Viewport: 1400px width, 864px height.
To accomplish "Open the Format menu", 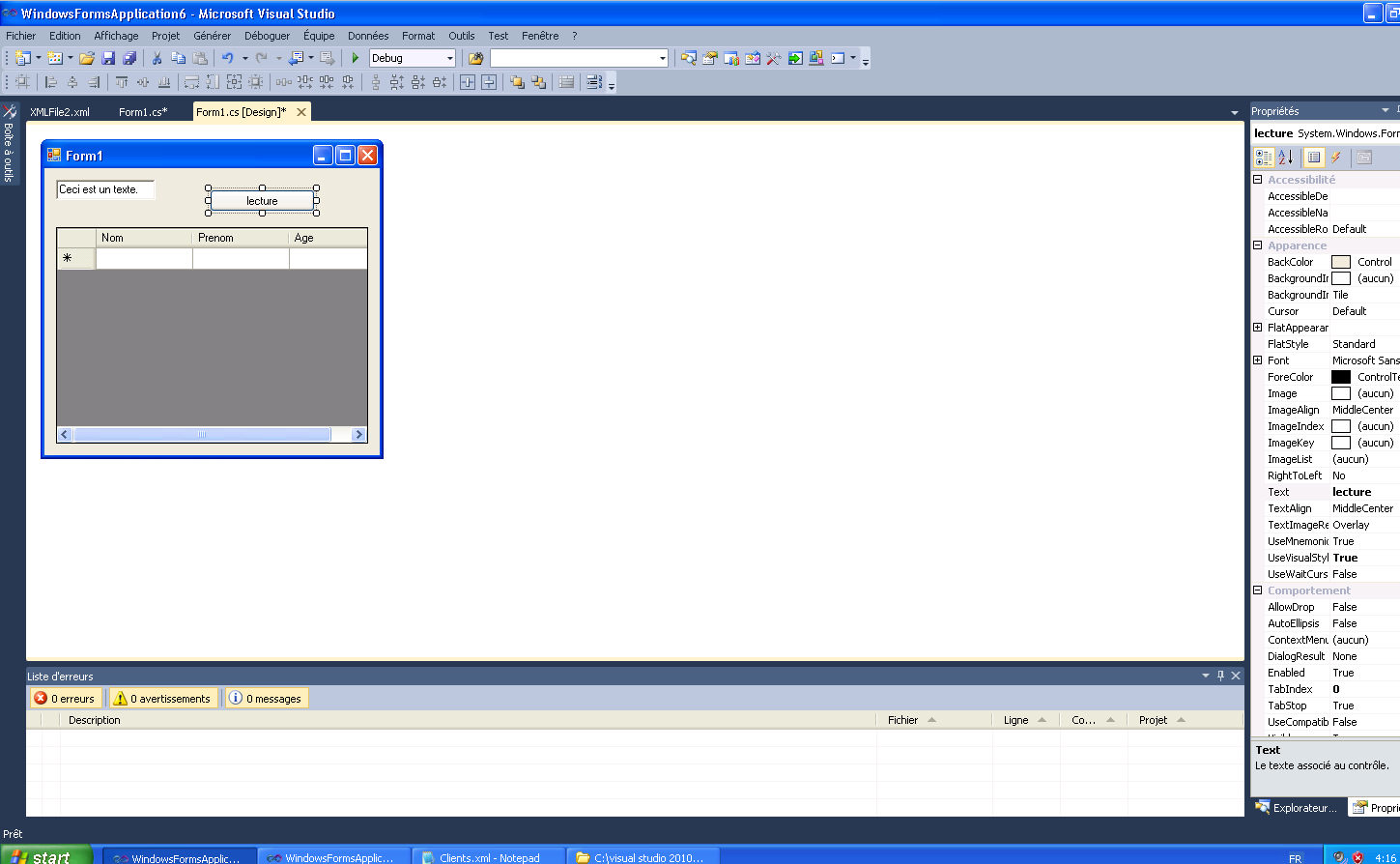I will [x=418, y=36].
